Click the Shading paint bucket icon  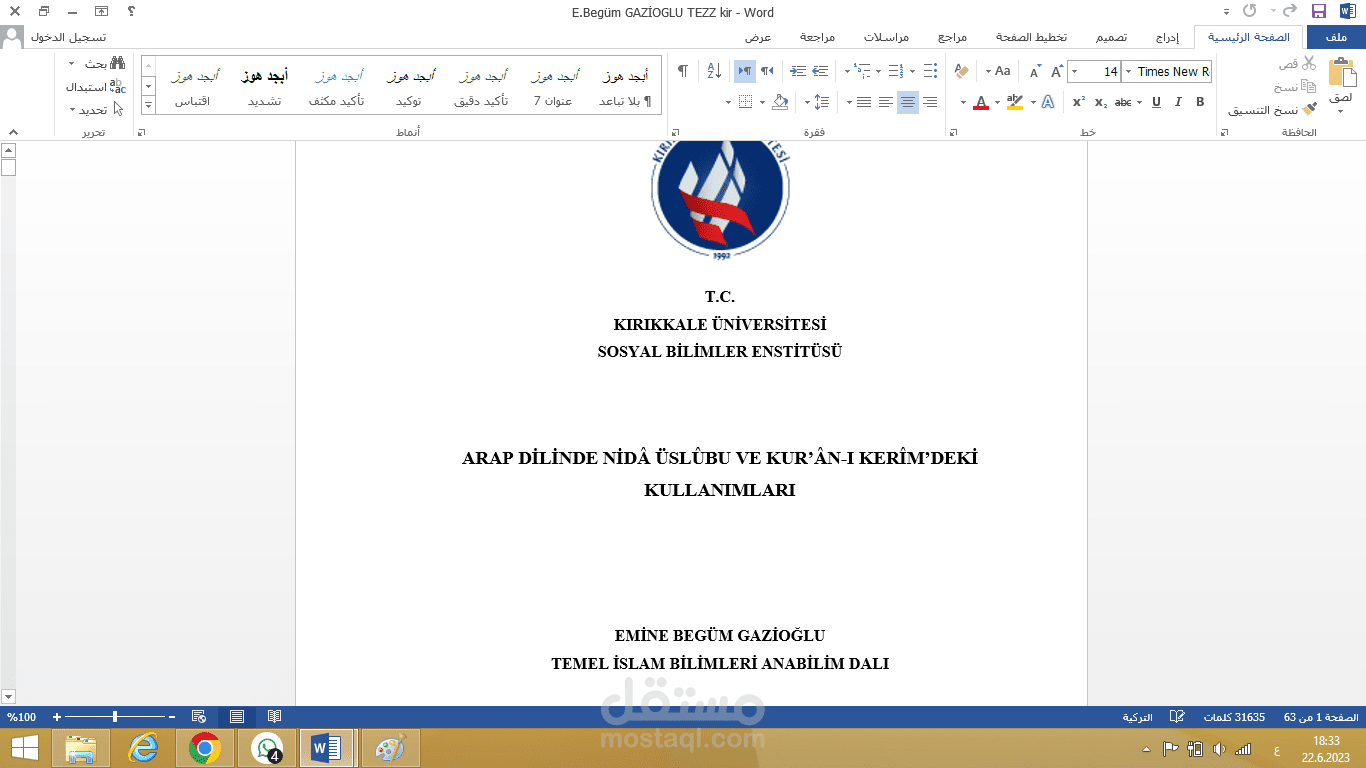(781, 102)
